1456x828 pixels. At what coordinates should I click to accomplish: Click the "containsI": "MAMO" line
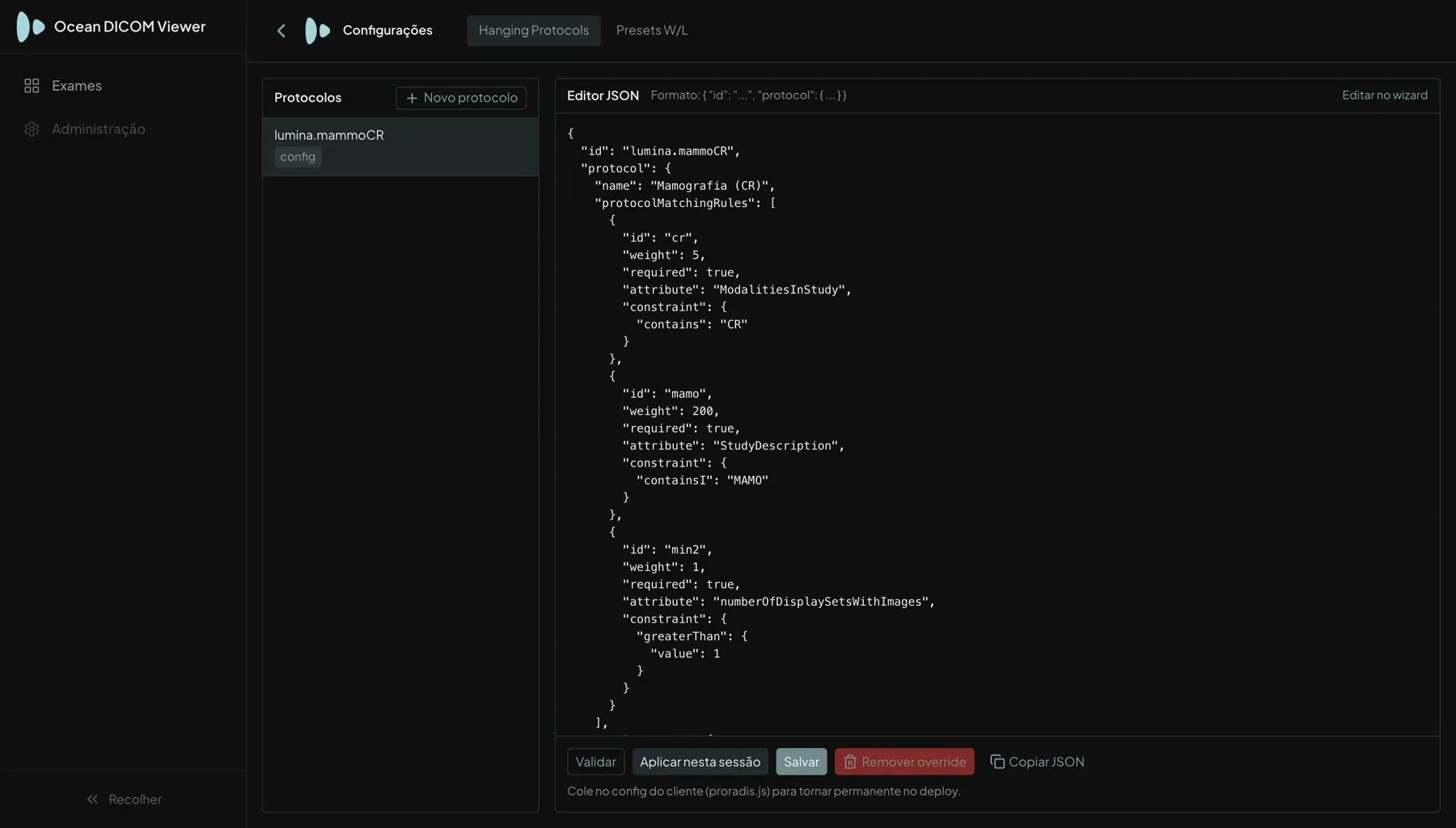click(702, 480)
